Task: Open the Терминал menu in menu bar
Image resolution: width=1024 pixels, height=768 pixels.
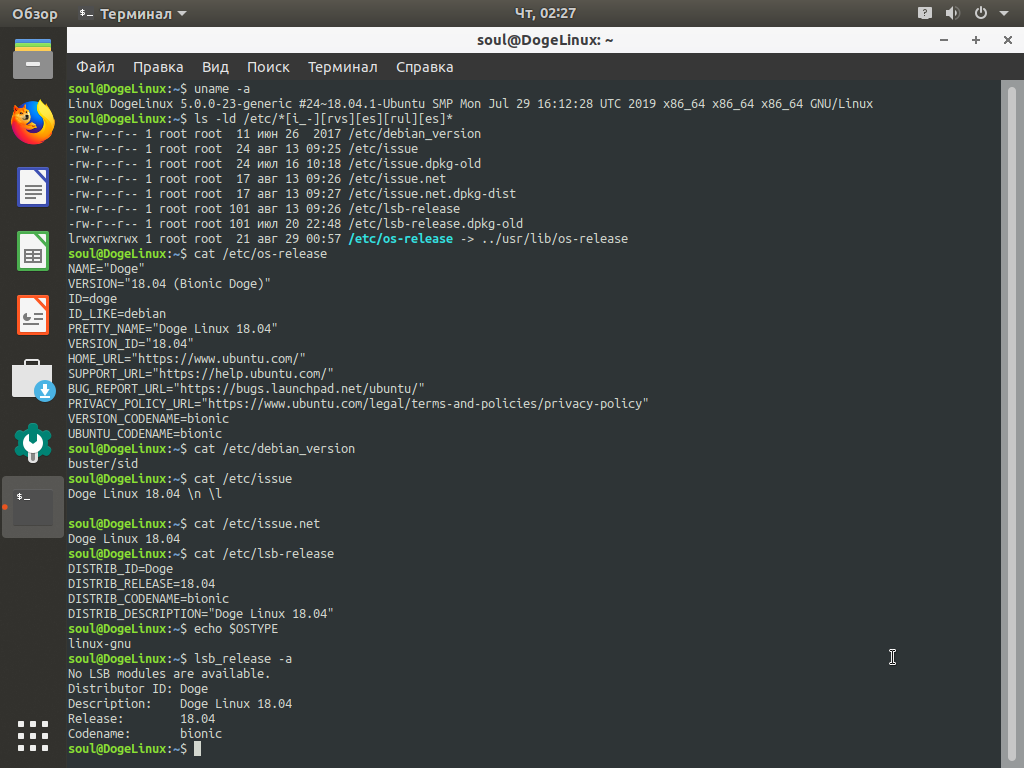Action: (343, 67)
